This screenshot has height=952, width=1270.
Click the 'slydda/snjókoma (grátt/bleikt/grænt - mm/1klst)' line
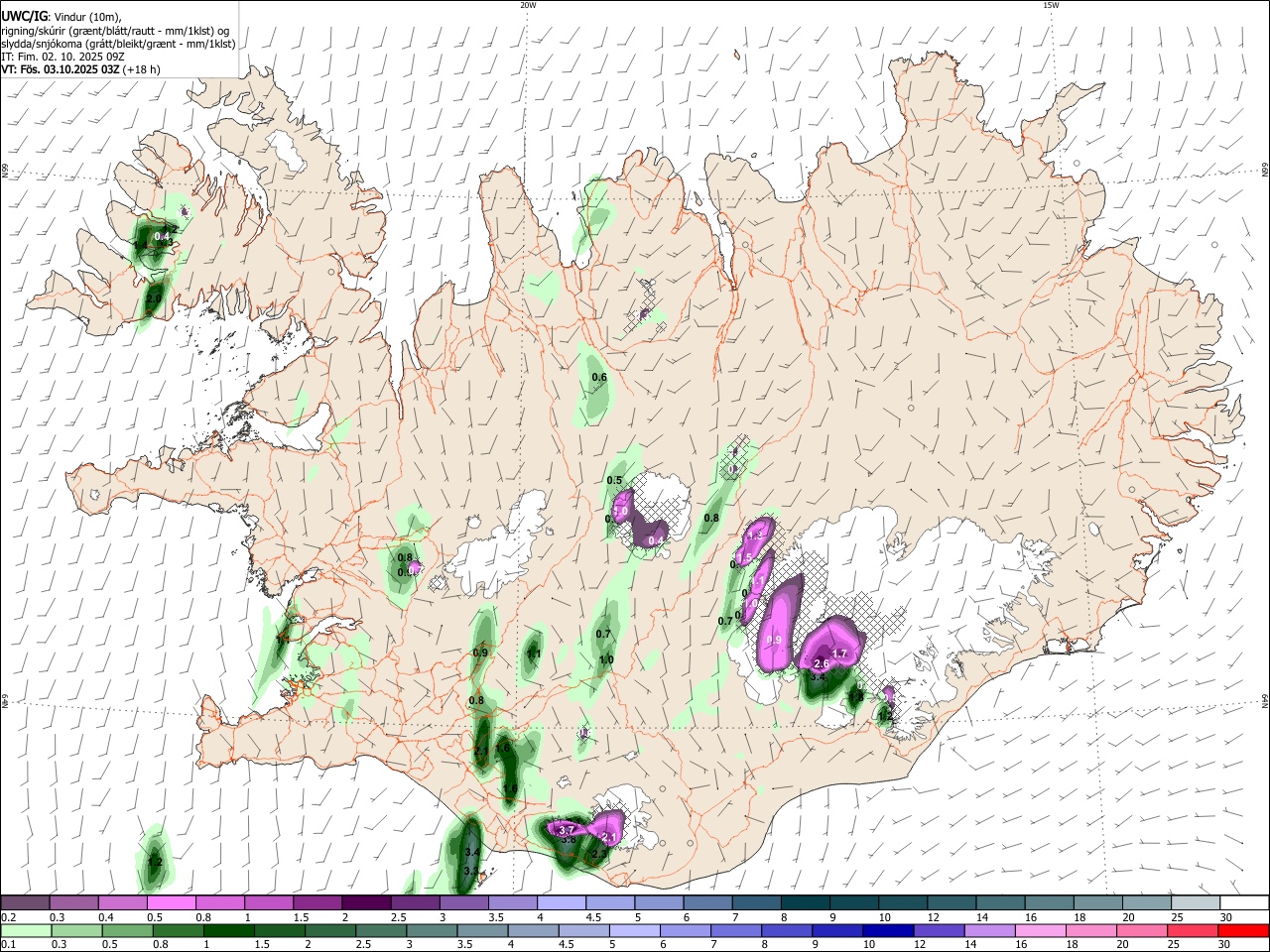coord(118,44)
